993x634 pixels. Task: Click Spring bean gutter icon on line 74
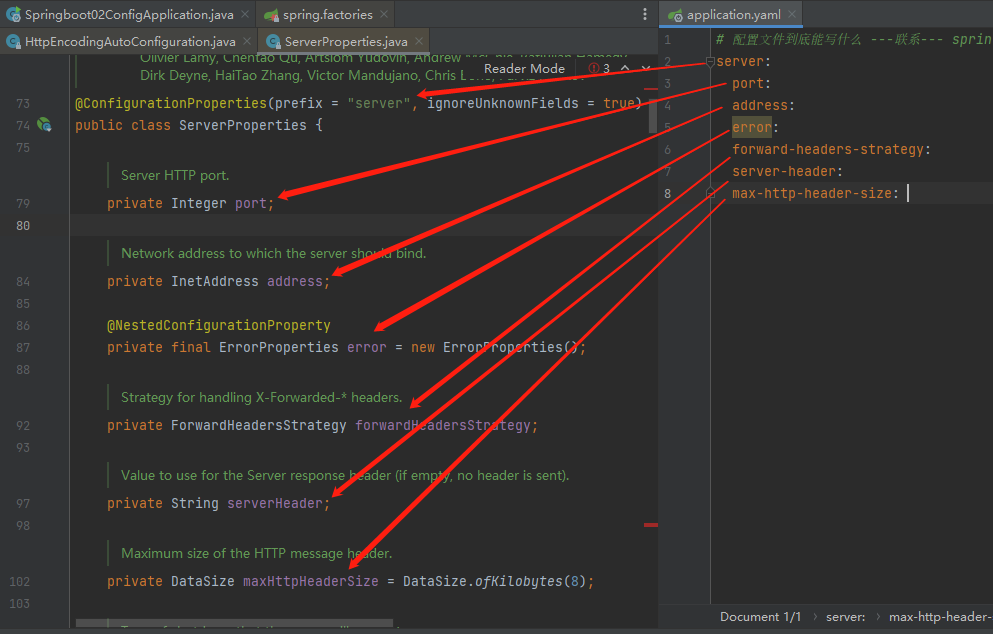click(x=44, y=125)
